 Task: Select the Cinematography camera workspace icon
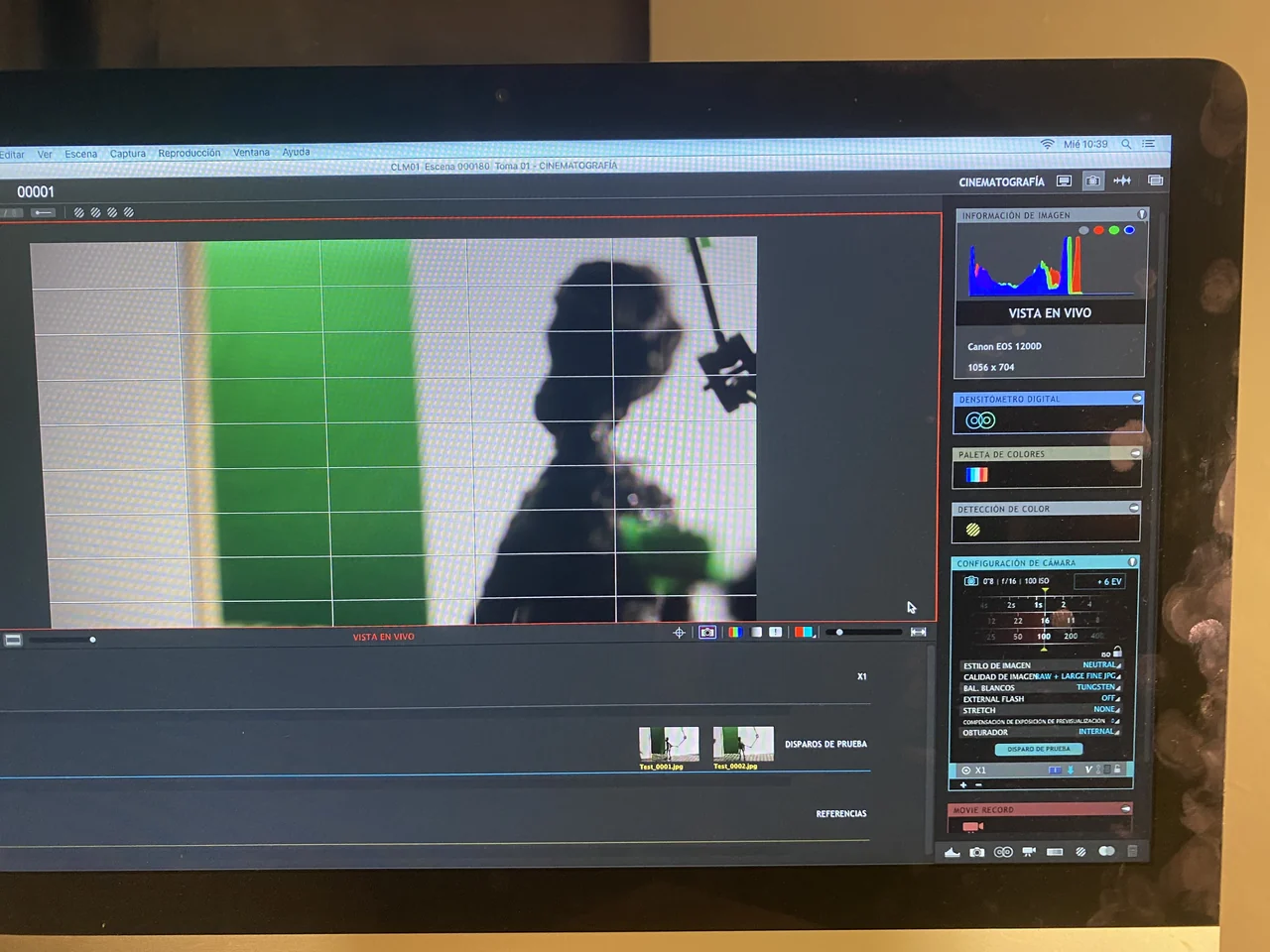coord(1092,180)
